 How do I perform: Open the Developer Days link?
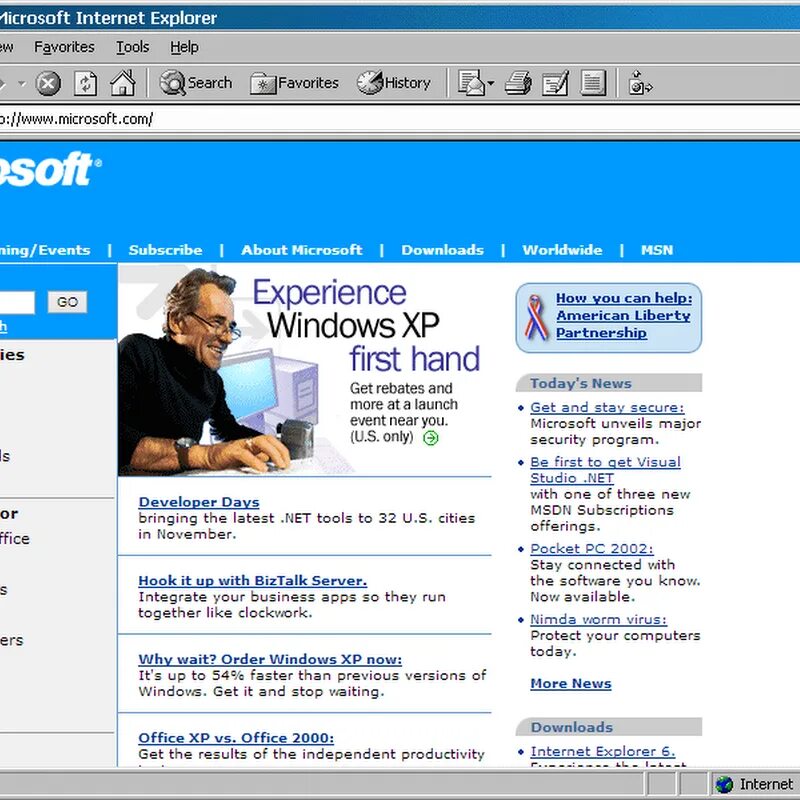point(199,502)
